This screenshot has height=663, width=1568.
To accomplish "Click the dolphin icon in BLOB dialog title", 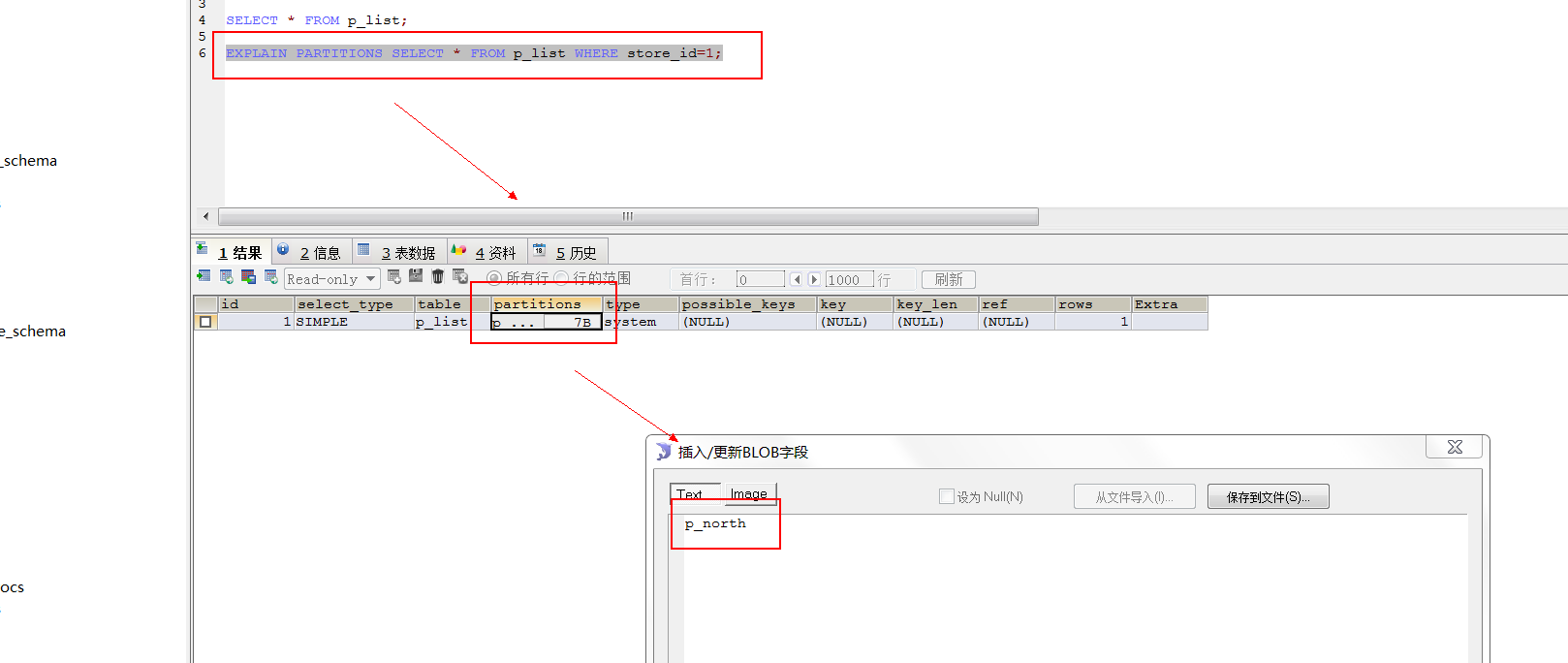I will [664, 452].
